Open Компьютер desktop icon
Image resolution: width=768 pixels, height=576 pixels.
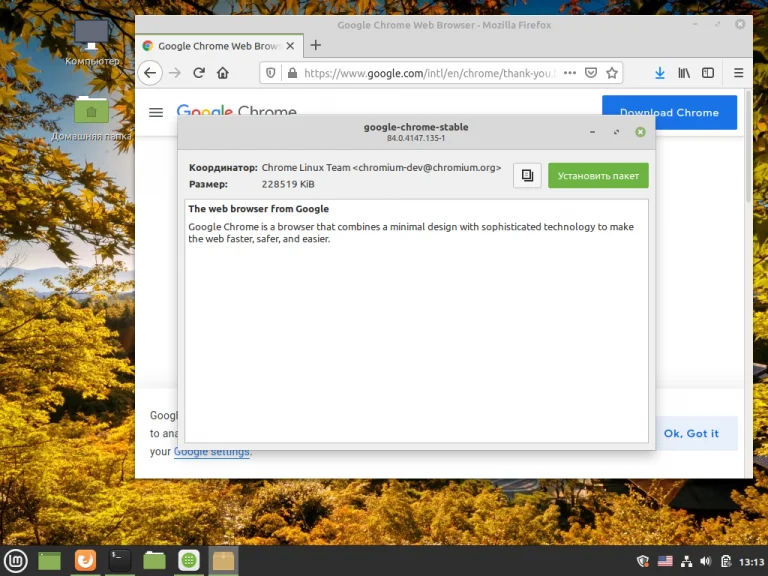coord(92,43)
